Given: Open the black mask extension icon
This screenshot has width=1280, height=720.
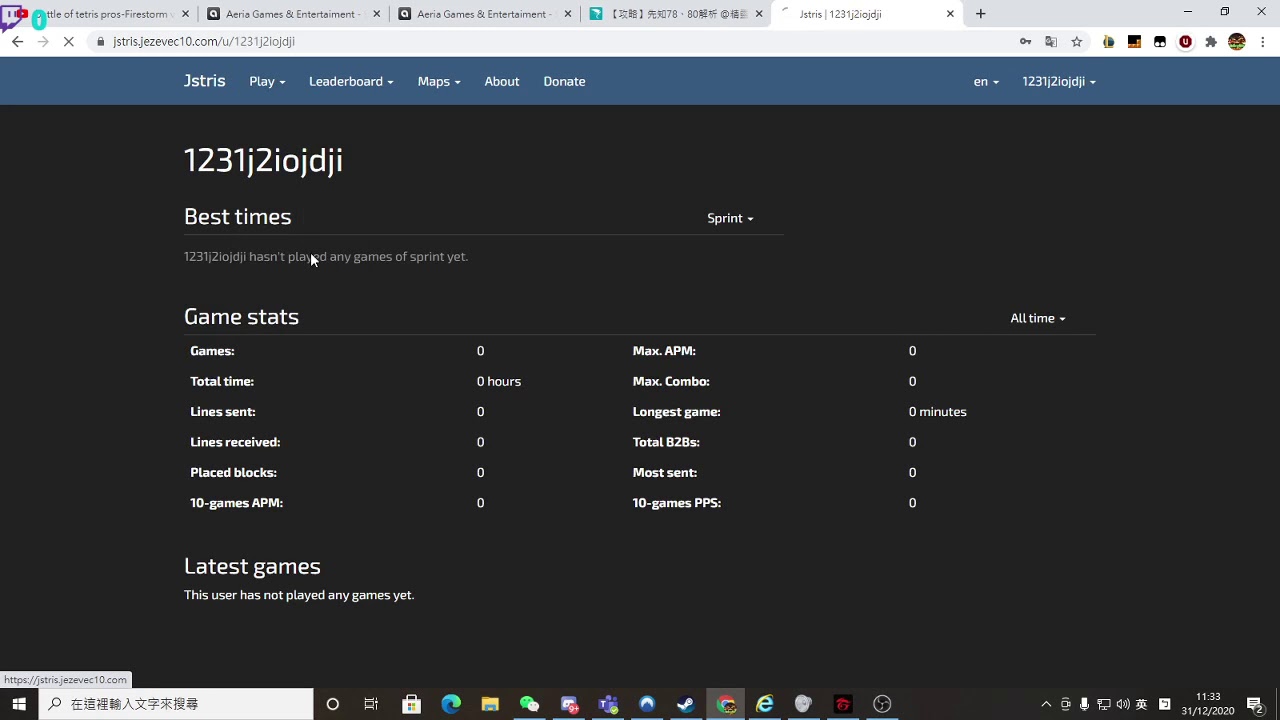Looking at the screenshot, I should (x=1160, y=41).
